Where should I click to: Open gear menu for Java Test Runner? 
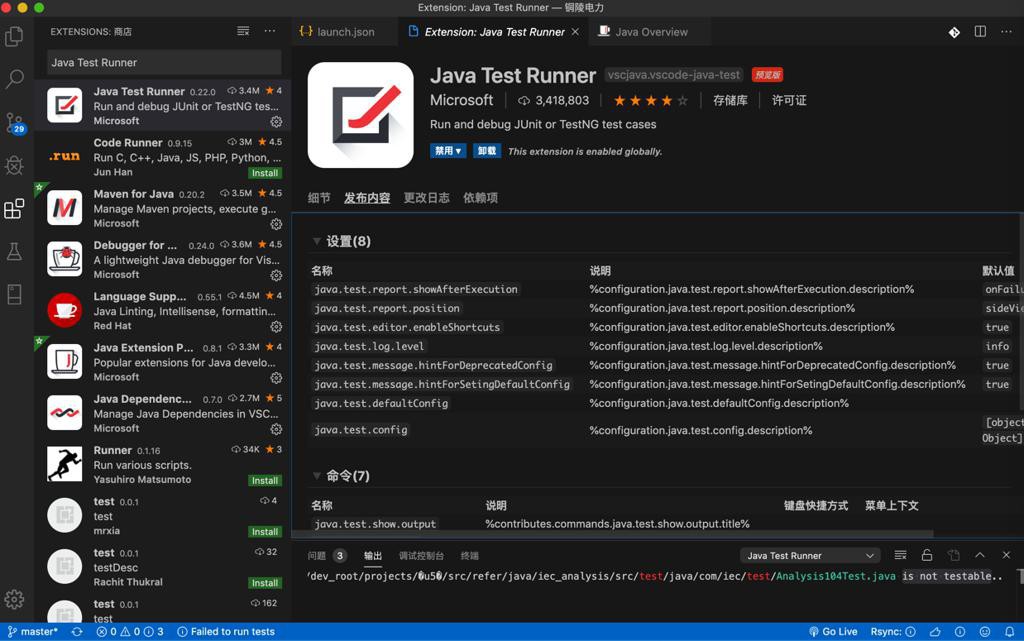(x=276, y=121)
